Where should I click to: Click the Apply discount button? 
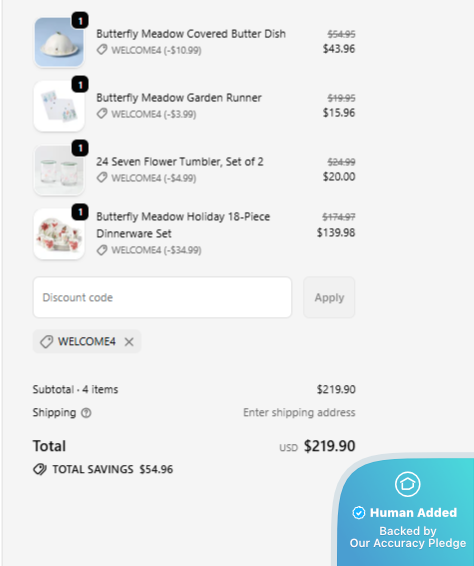329,297
